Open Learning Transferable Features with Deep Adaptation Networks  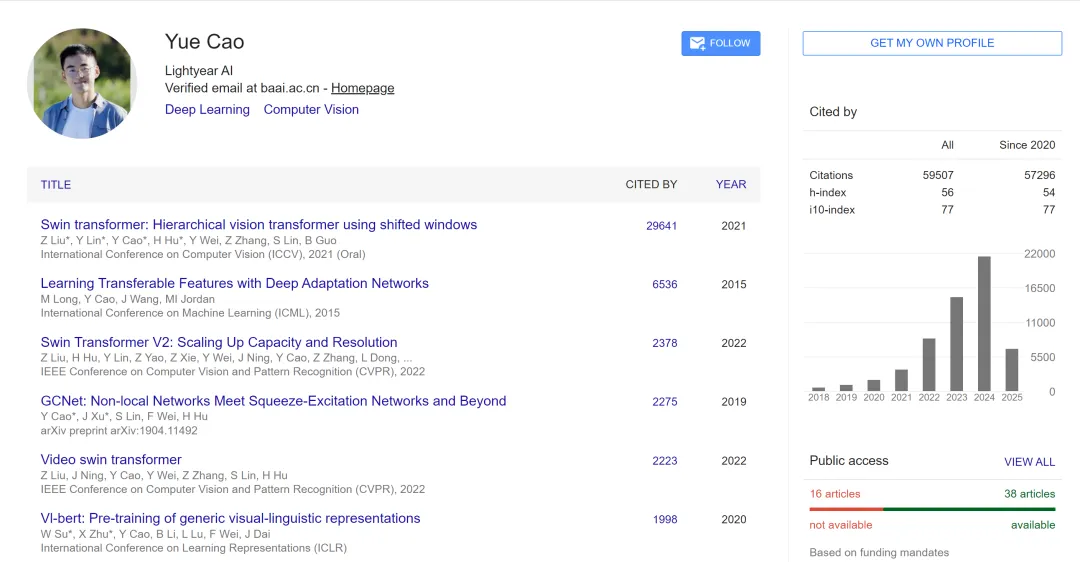click(235, 283)
